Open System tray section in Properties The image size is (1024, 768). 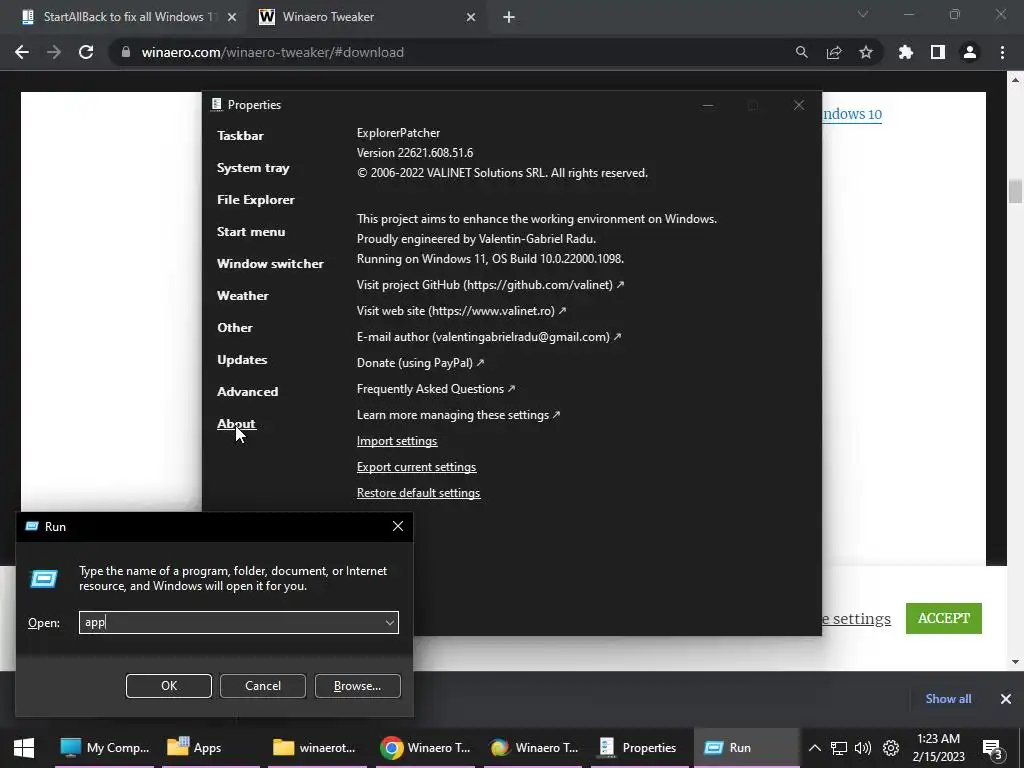click(x=253, y=168)
